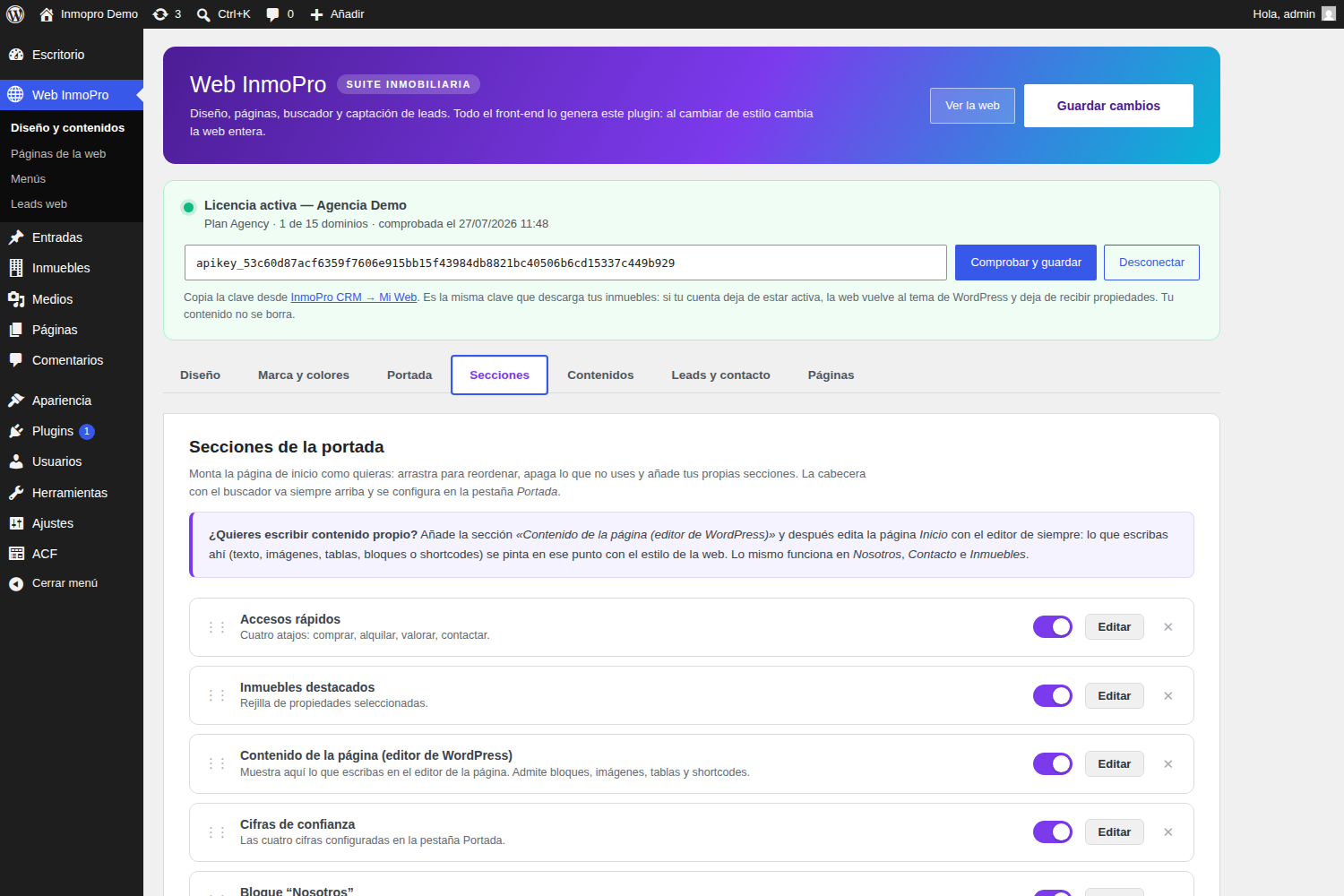
Task: Grab the drag handle of Inmuebles destacados
Action: (216, 695)
